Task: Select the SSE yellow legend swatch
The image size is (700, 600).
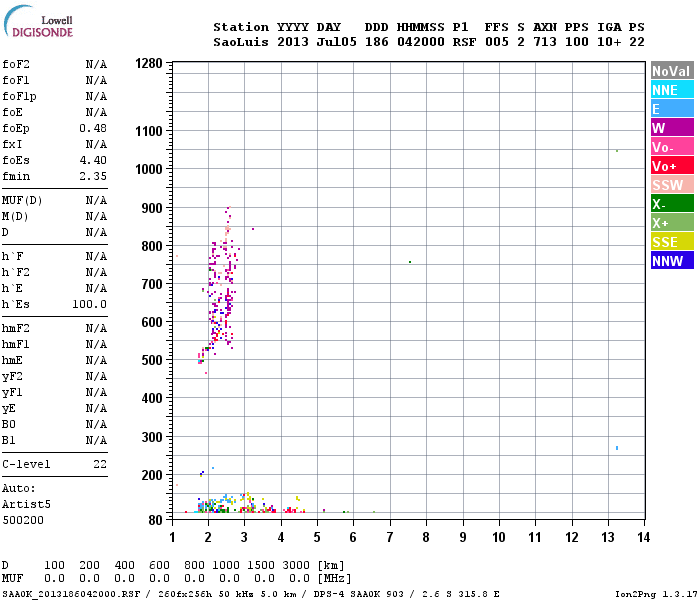Action: pos(672,242)
